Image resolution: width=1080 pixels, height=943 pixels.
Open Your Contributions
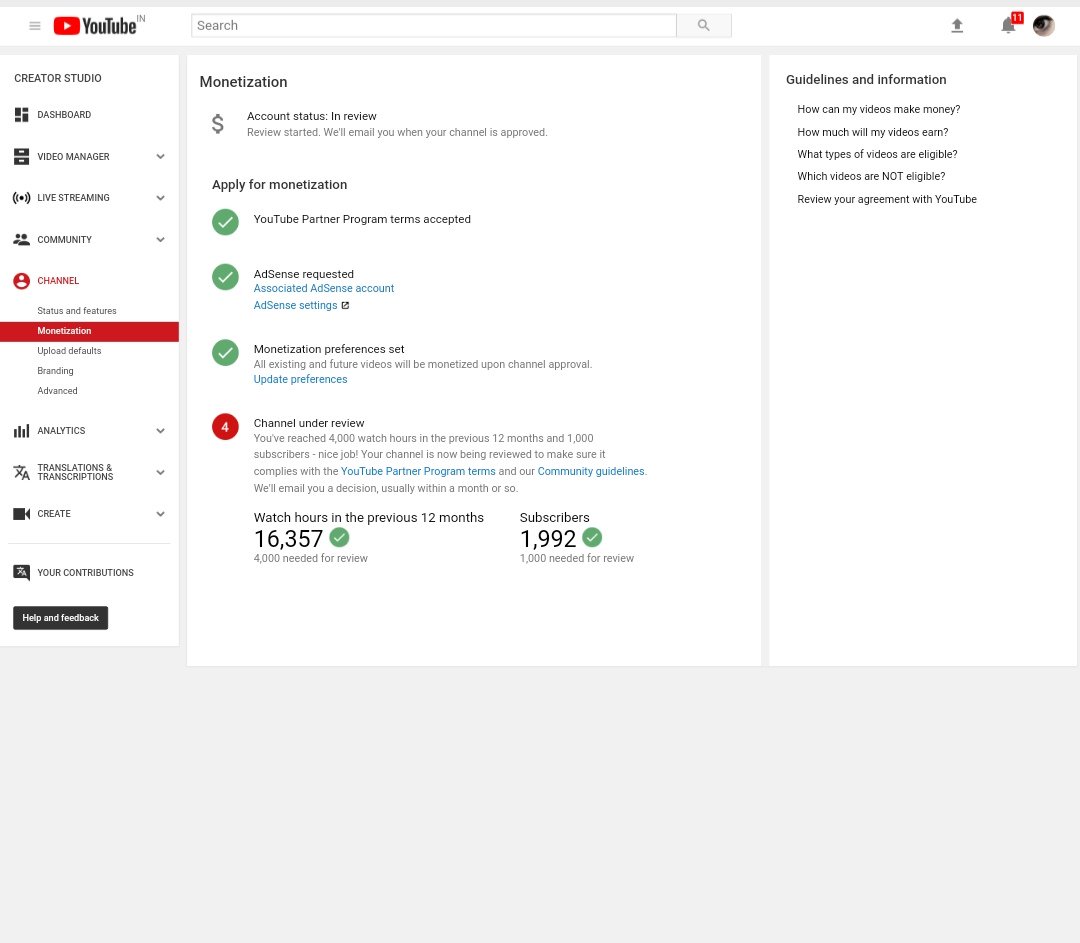click(x=85, y=572)
